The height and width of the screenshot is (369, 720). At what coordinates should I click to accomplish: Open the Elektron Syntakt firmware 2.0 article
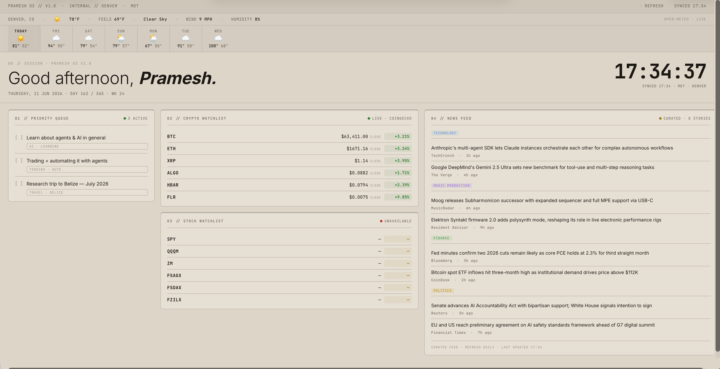coord(546,220)
